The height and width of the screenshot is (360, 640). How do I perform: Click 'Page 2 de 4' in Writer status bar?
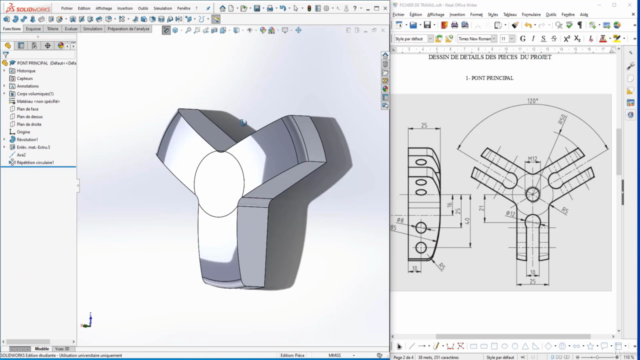click(x=403, y=357)
